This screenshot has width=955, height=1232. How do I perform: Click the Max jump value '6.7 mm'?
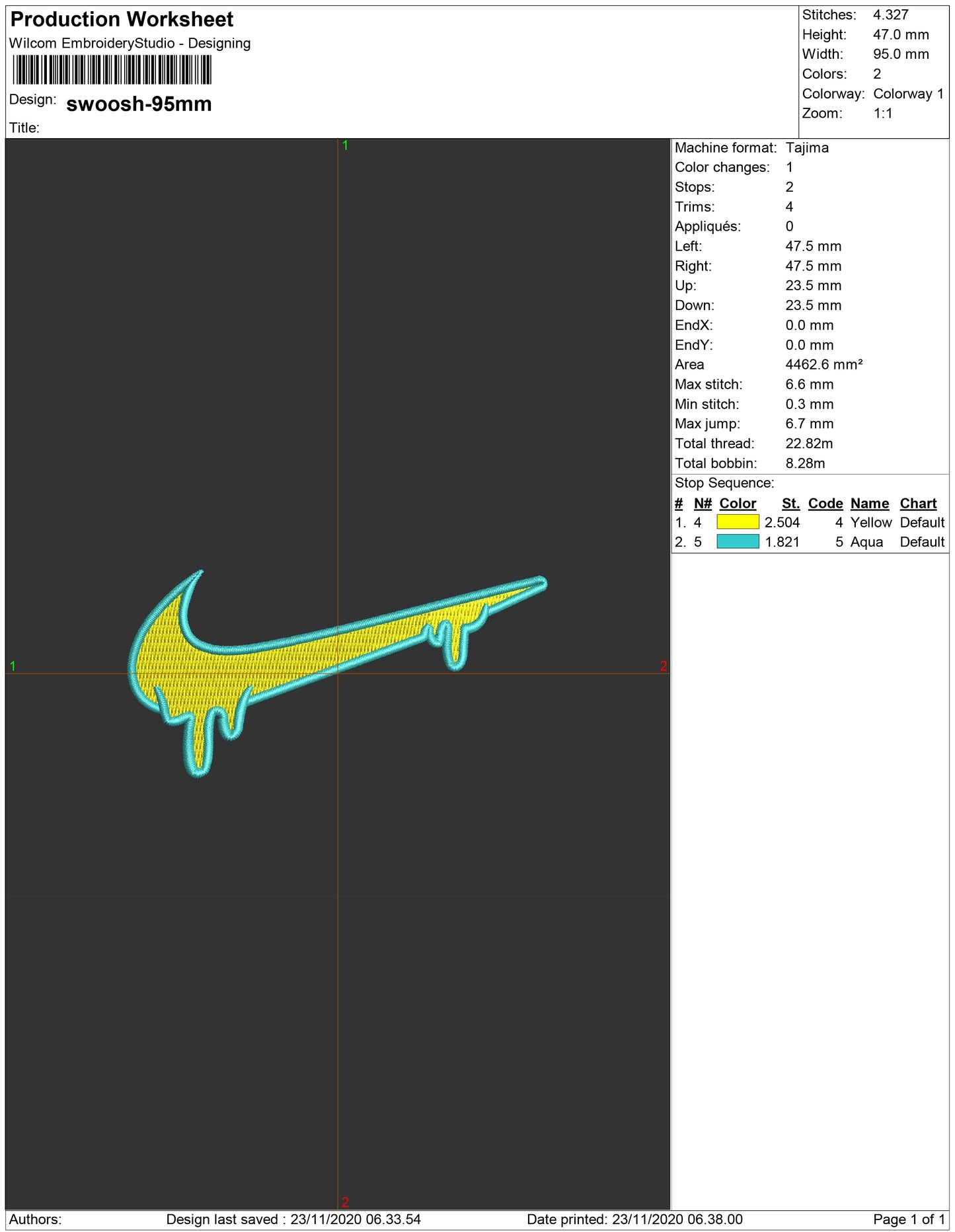[810, 424]
